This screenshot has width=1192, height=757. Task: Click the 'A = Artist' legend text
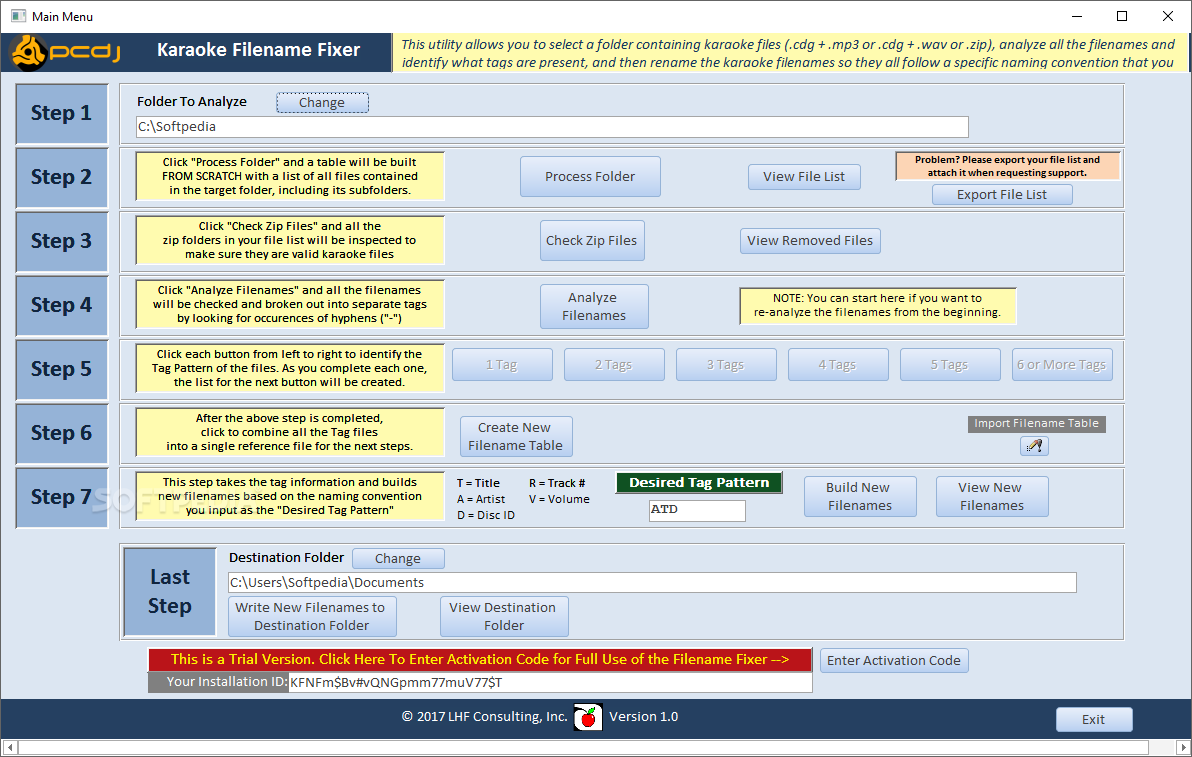(x=480, y=499)
